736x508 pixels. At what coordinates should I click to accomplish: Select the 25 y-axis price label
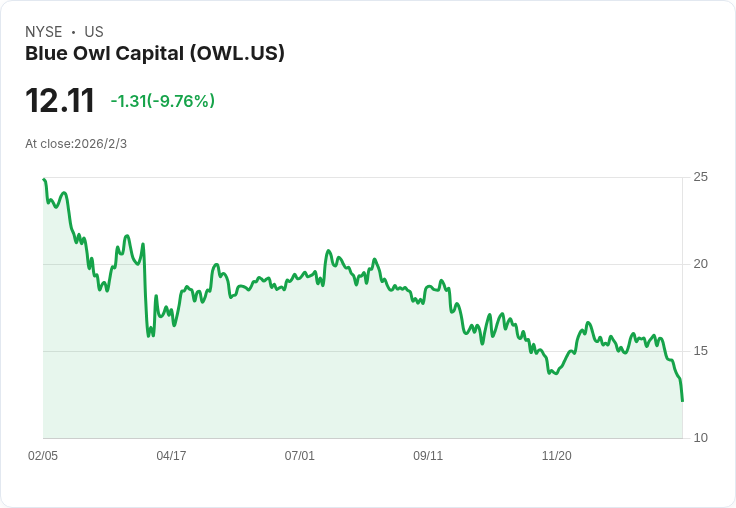click(700, 177)
